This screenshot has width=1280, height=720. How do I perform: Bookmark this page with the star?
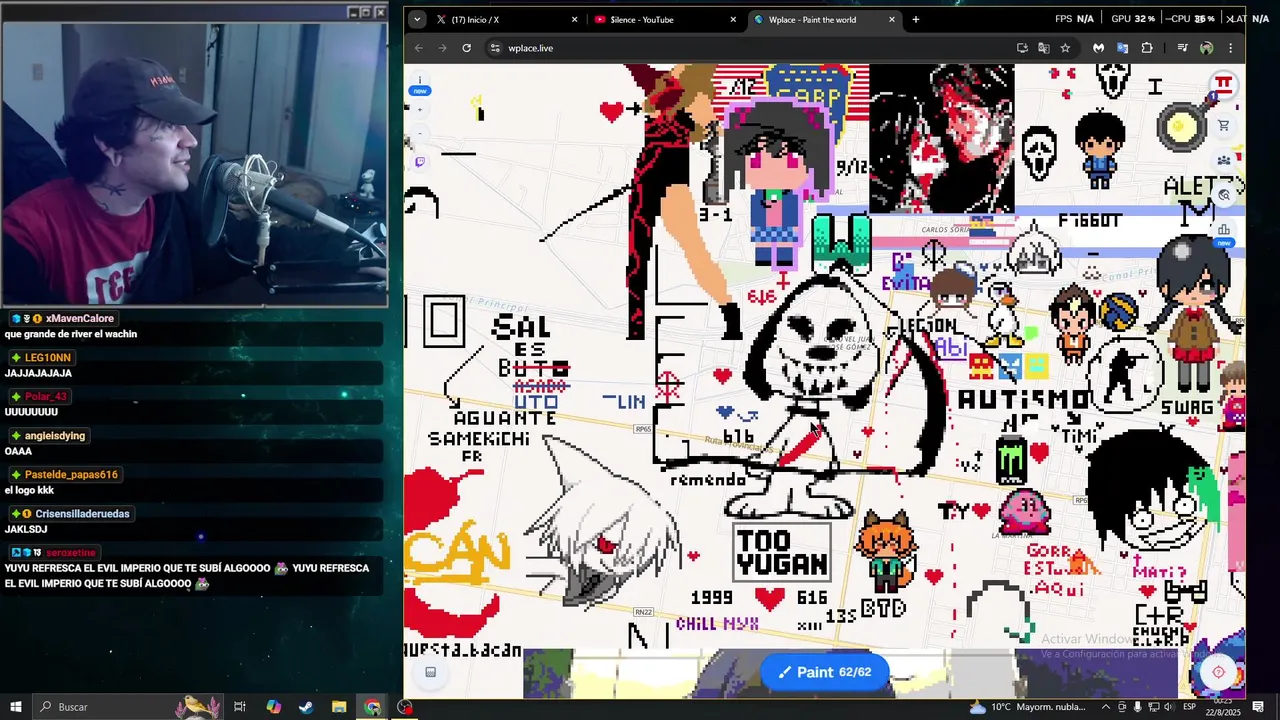pyautogui.click(x=1065, y=48)
